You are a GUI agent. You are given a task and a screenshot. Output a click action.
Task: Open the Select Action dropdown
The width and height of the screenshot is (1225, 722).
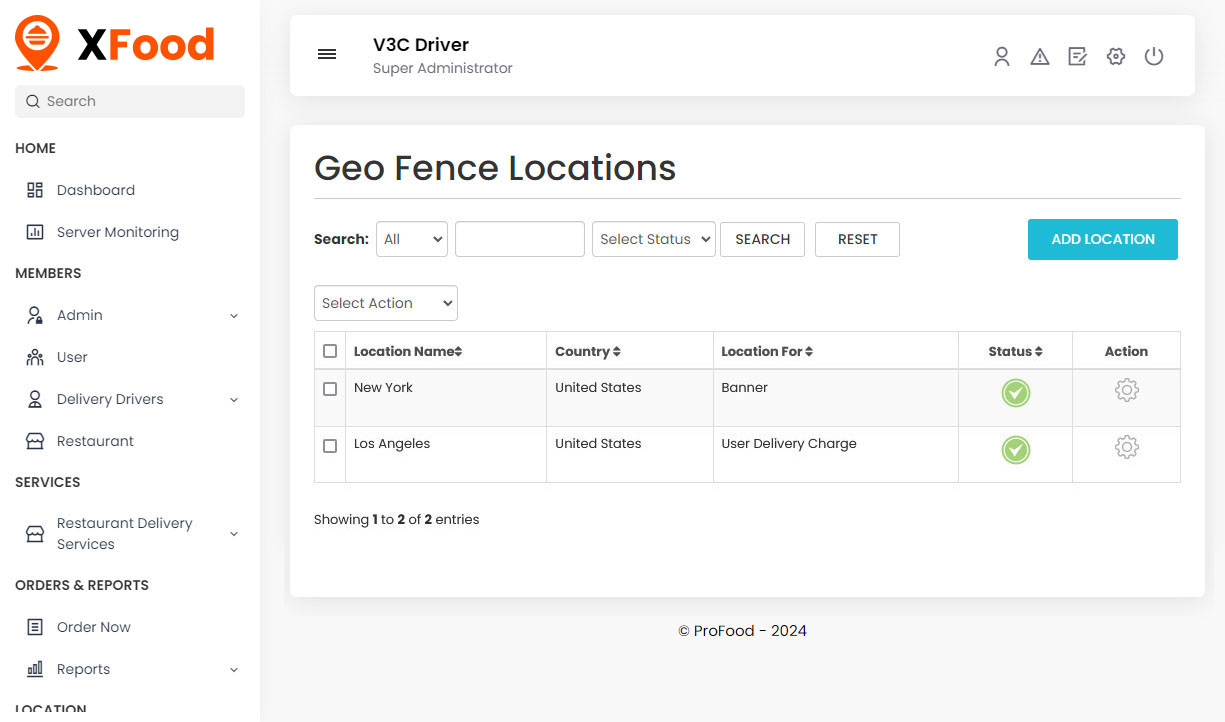tap(385, 303)
